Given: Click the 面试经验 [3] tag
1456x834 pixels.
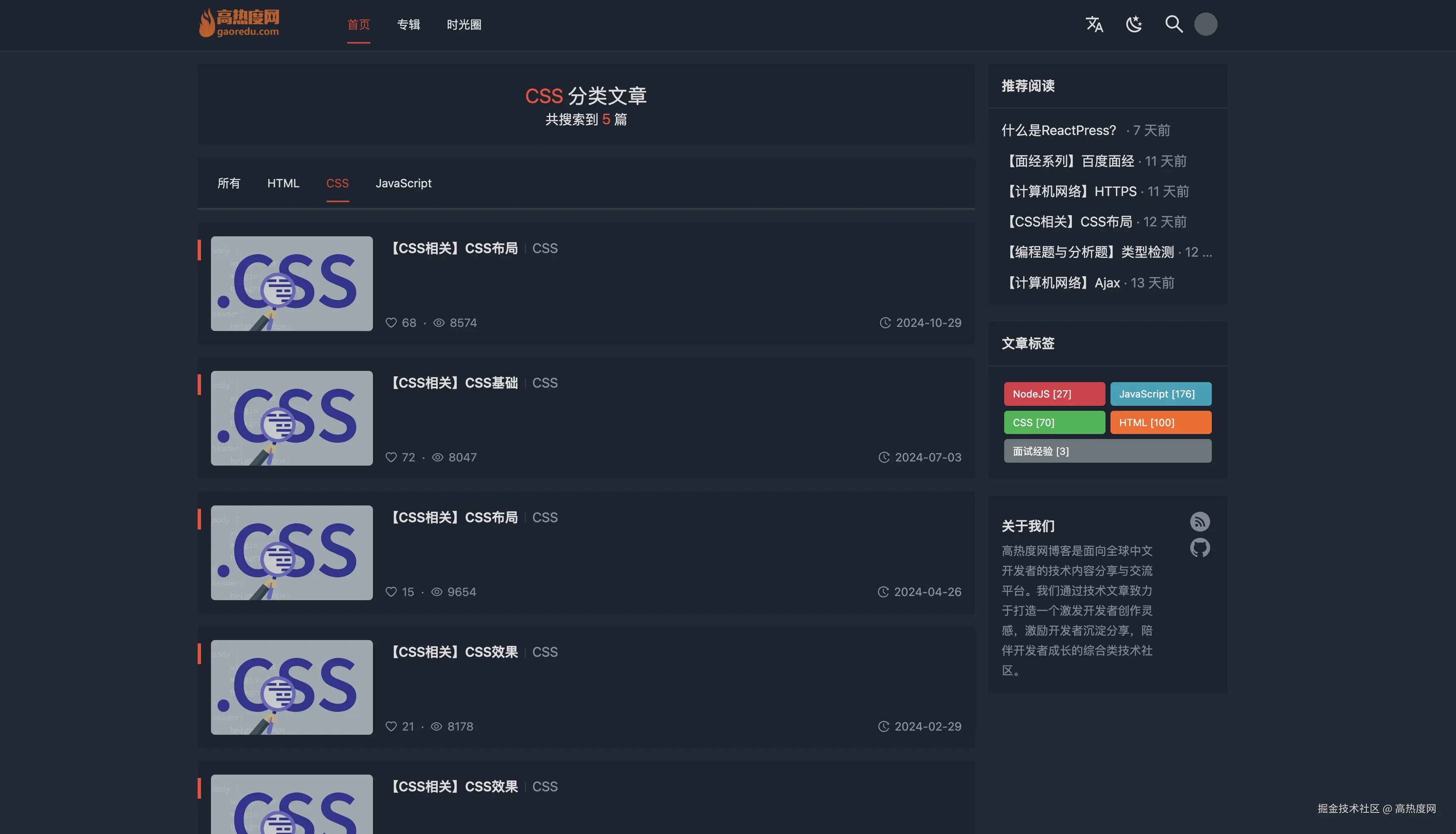Looking at the screenshot, I should click(x=1107, y=451).
